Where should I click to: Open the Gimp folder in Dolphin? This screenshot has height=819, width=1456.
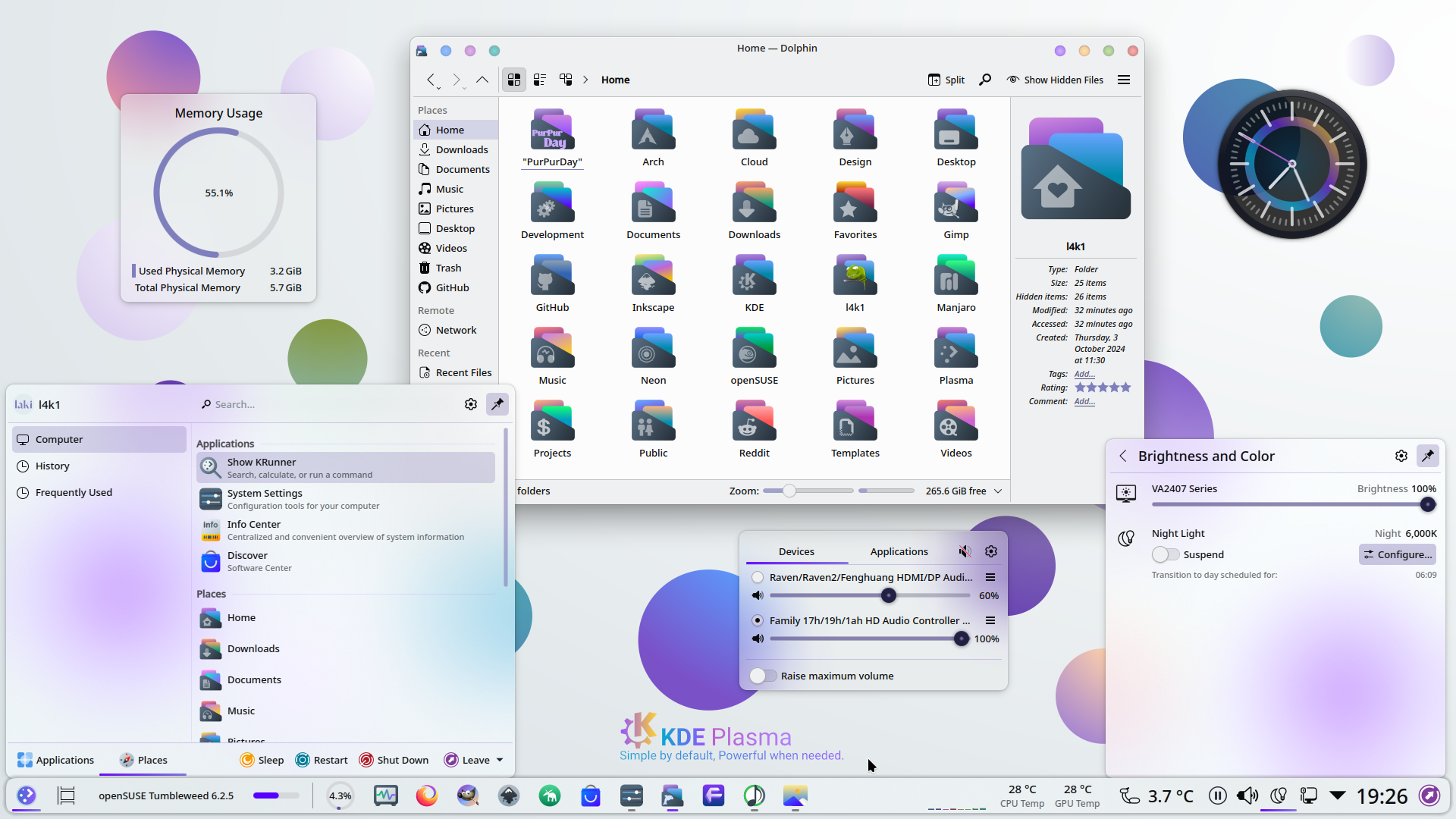pos(955,211)
